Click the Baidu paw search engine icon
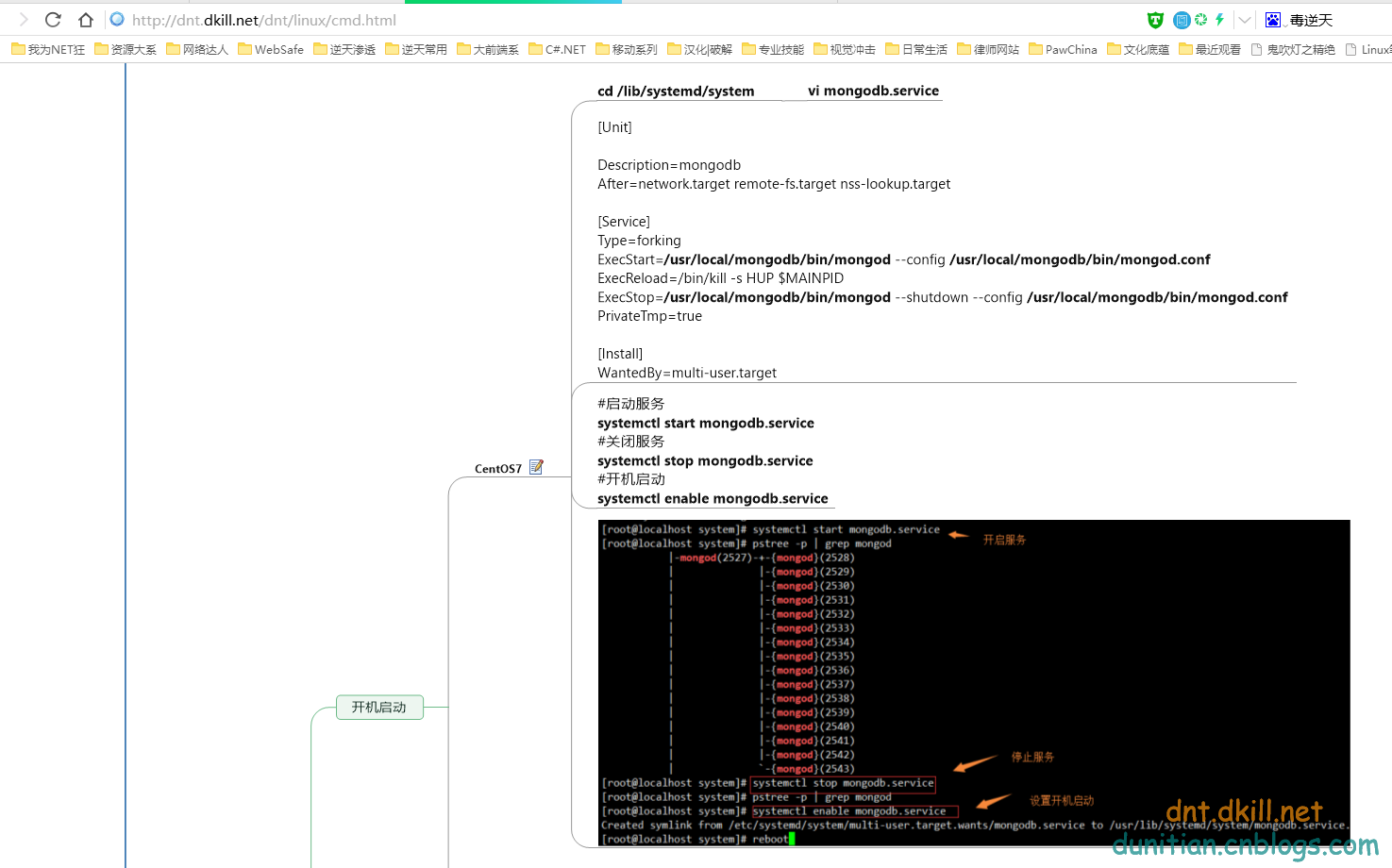This screenshot has width=1392, height=868. 1273,20
